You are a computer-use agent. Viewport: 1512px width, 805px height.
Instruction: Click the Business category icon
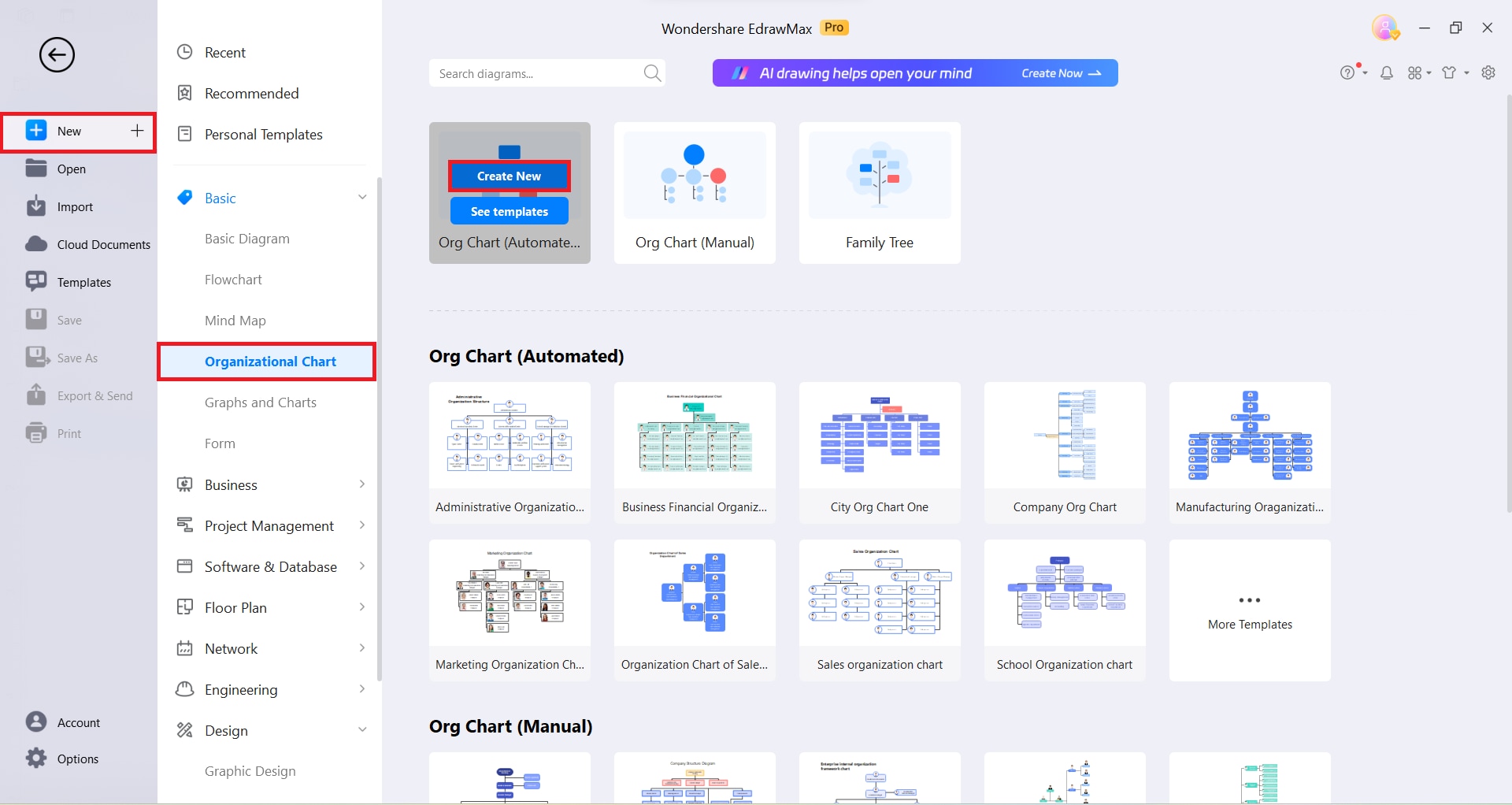(x=185, y=484)
